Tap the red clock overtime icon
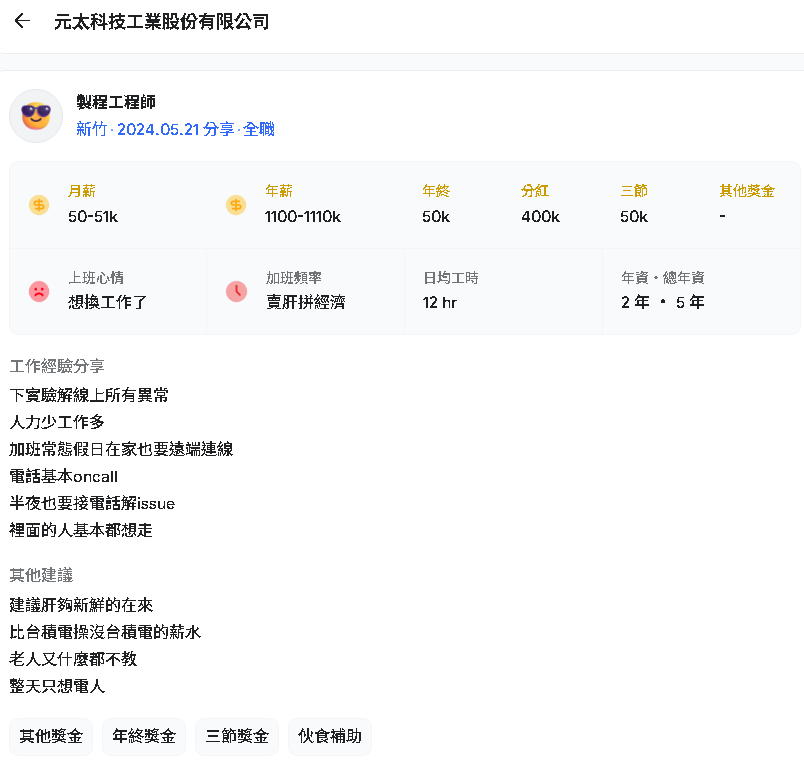 (236, 292)
